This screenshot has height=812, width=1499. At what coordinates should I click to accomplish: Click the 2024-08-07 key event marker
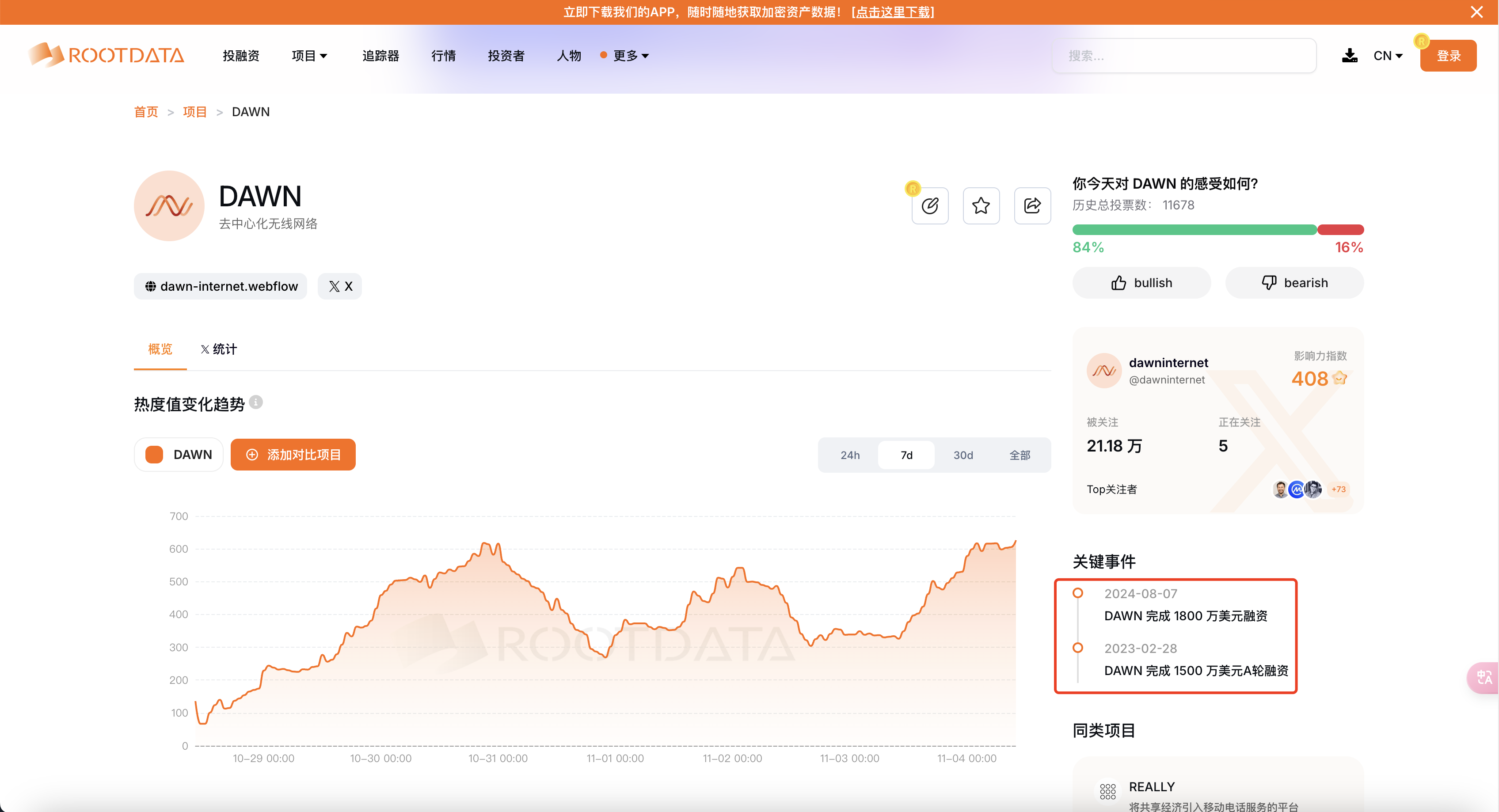coord(1078,593)
